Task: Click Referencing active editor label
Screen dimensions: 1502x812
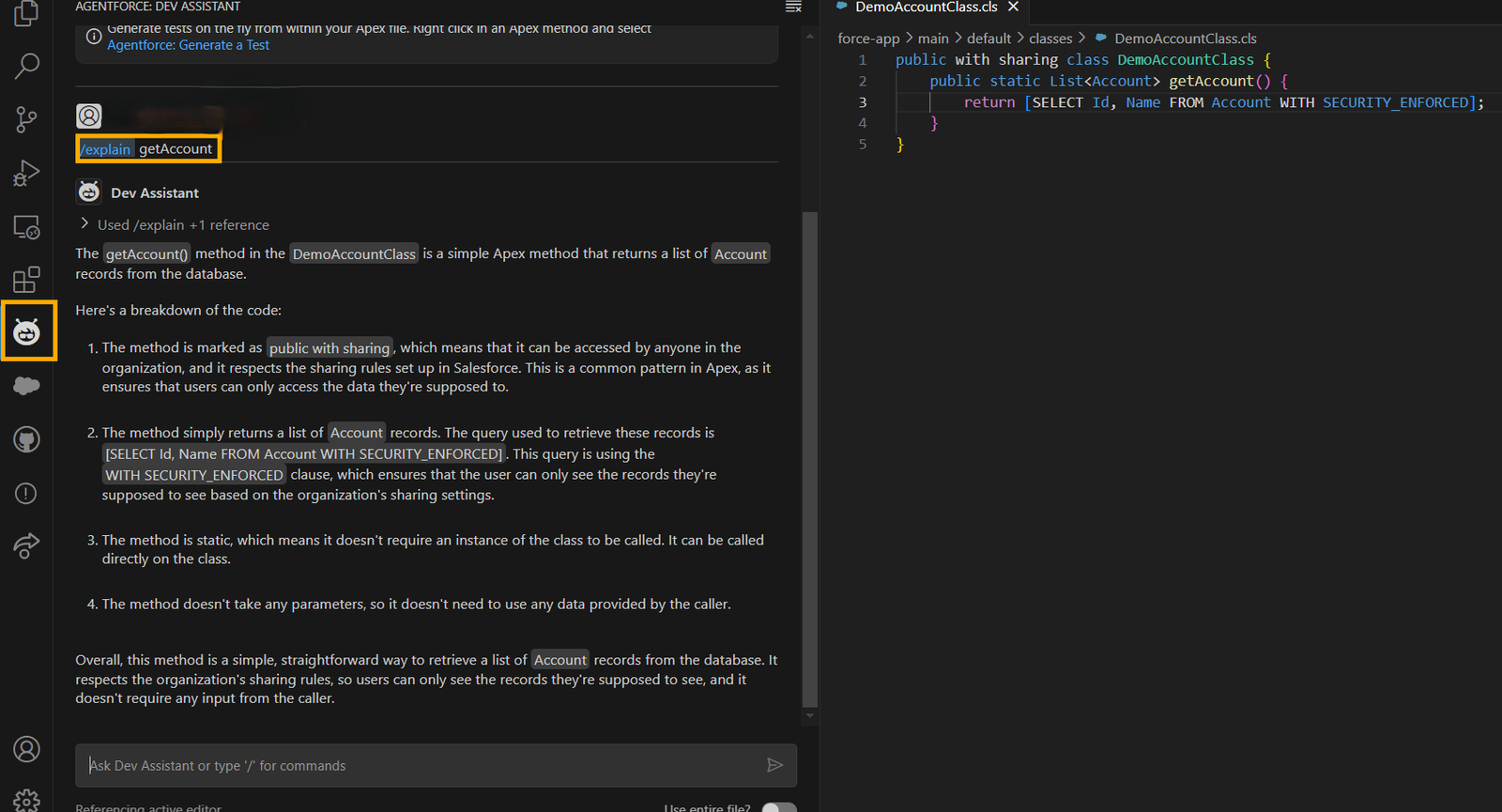Action: click(148, 807)
